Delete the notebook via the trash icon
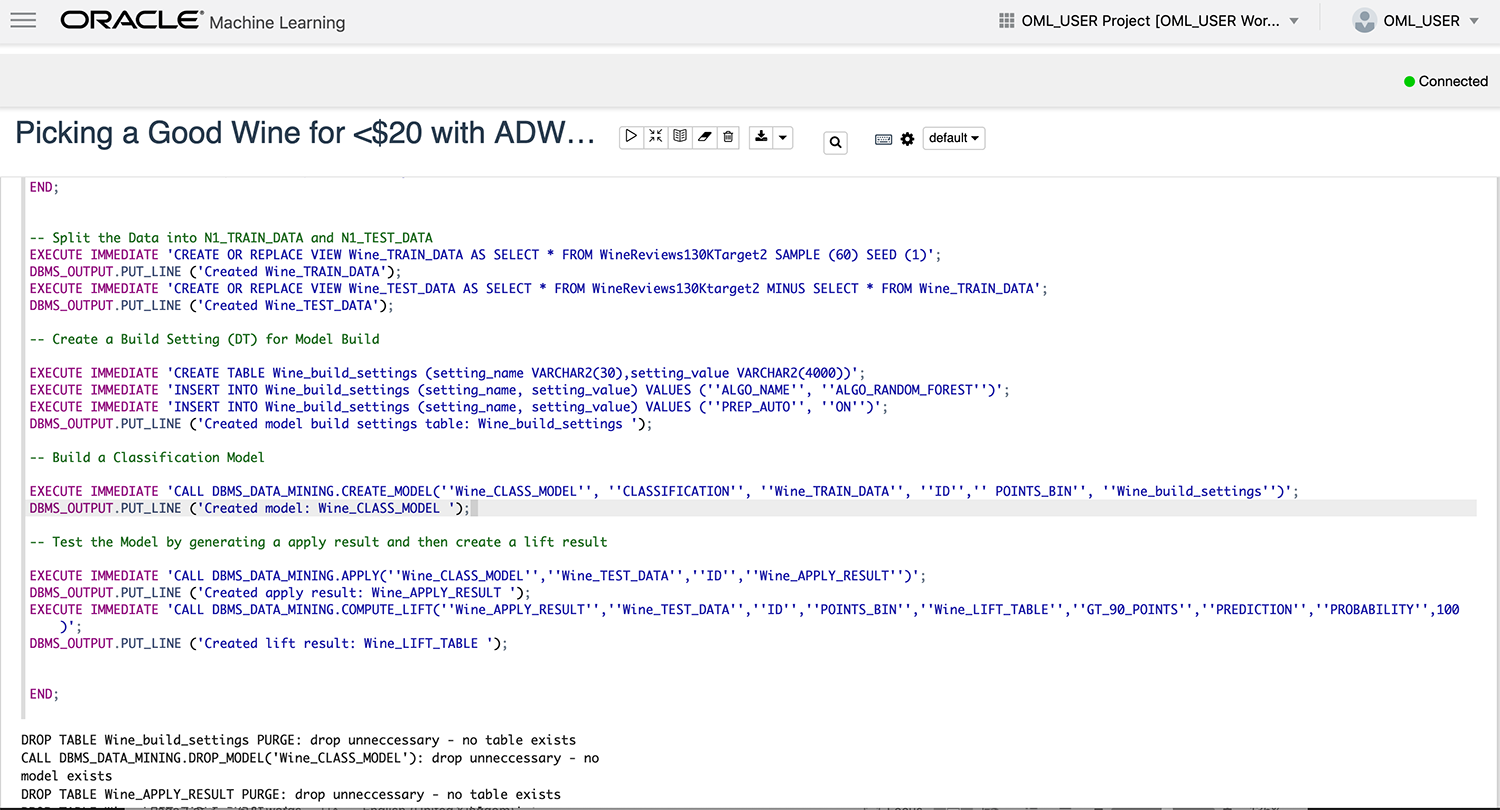This screenshot has width=1500, height=810. (x=727, y=136)
